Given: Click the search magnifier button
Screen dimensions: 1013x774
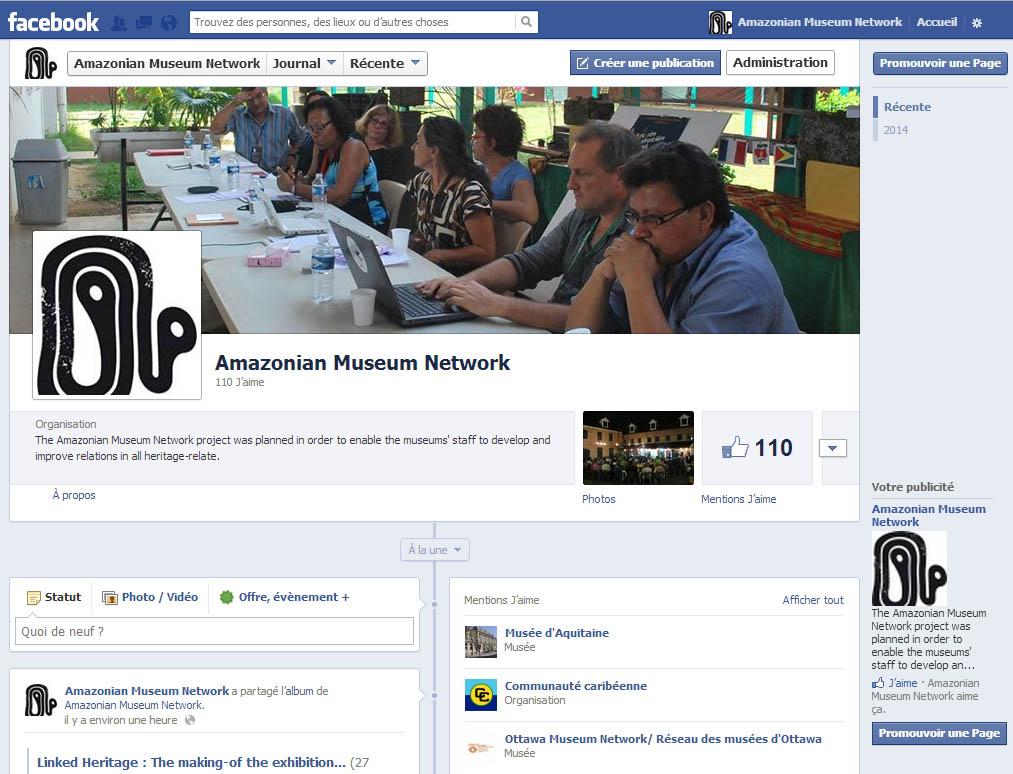Looking at the screenshot, I should click(526, 22).
